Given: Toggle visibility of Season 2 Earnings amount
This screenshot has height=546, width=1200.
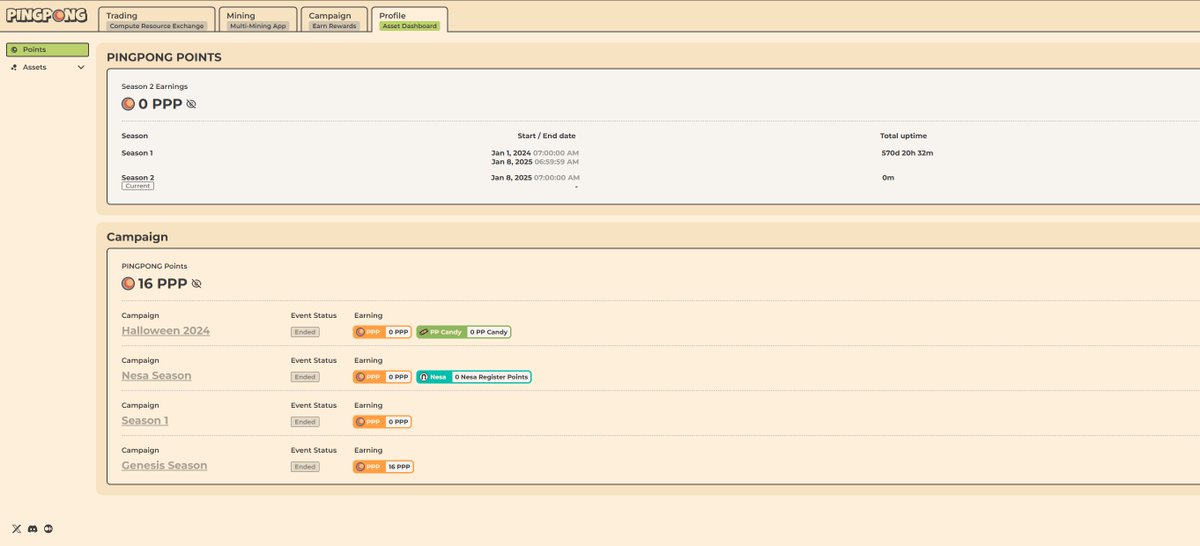Looking at the screenshot, I should tap(191, 104).
